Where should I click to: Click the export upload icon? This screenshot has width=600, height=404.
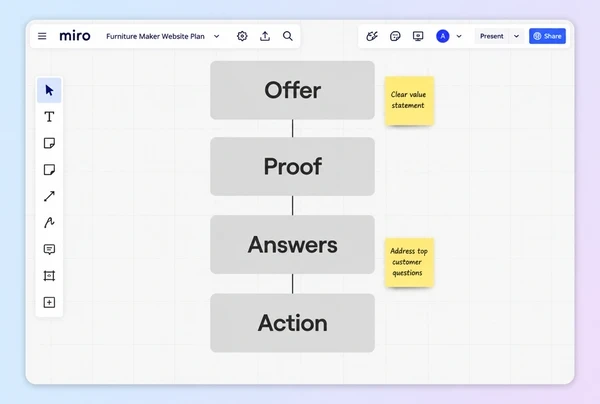point(265,36)
